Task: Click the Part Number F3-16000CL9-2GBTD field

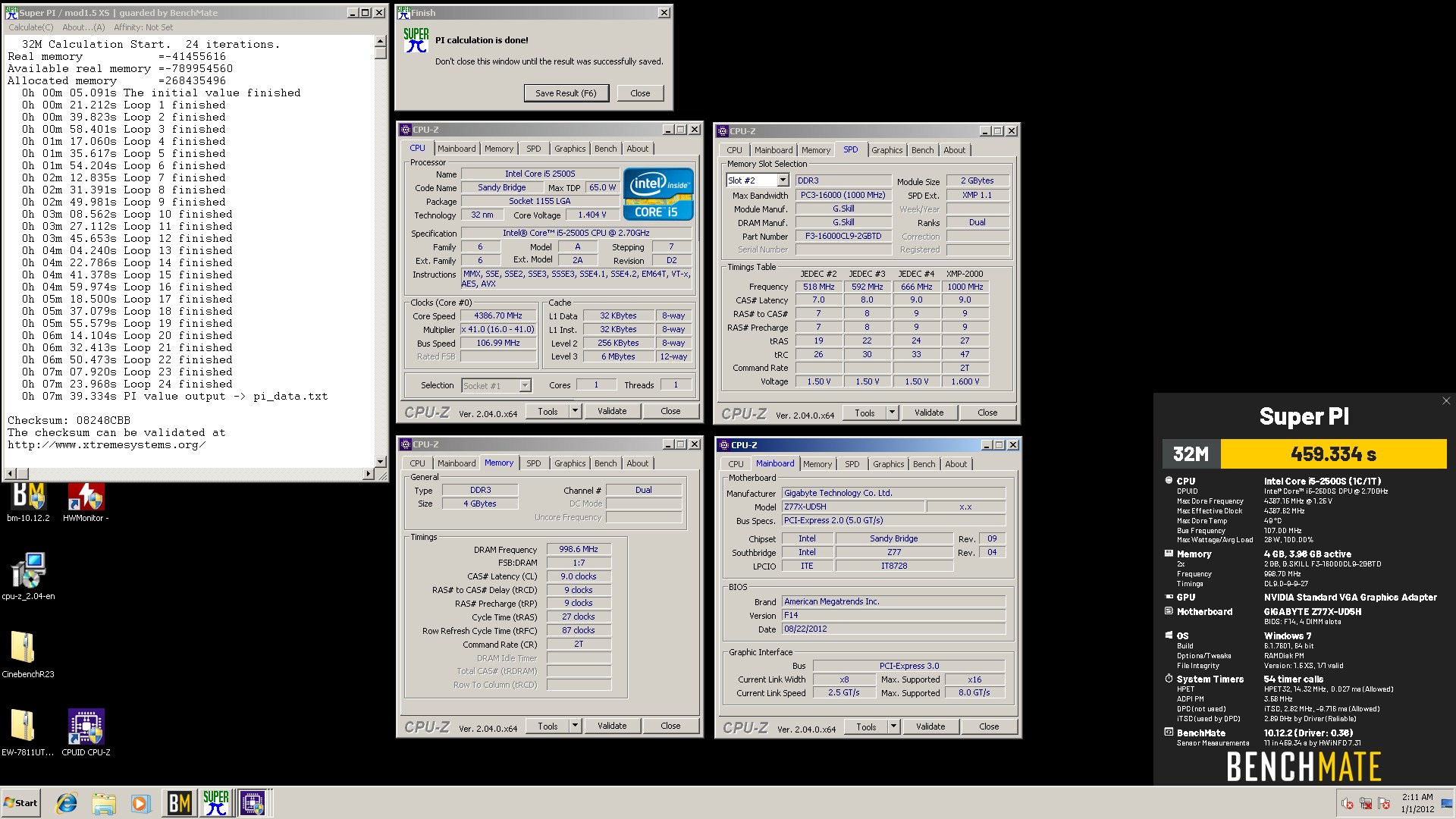Action: (x=843, y=236)
